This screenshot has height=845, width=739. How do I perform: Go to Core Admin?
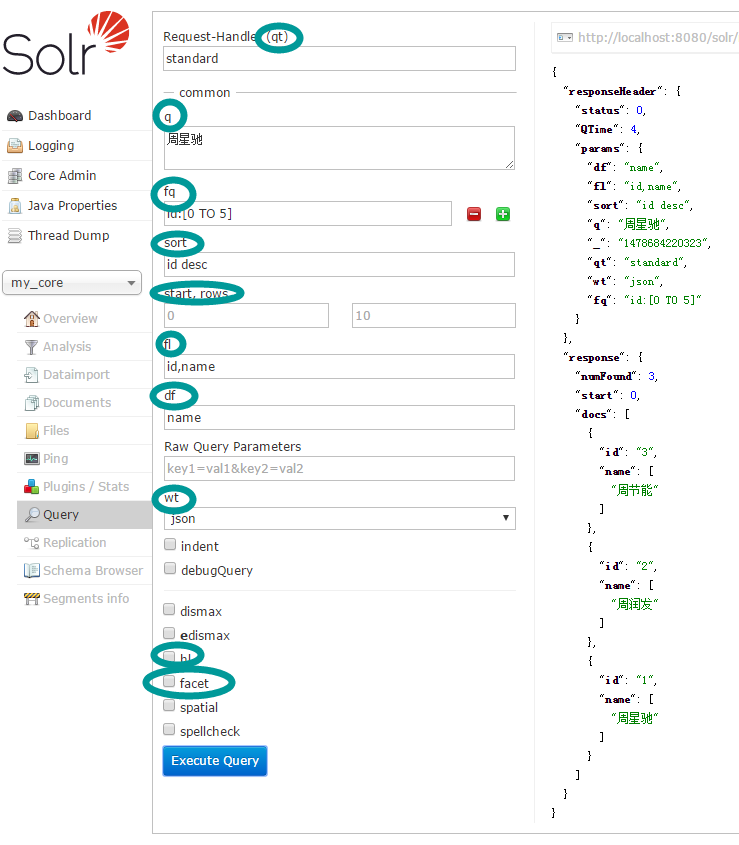pyautogui.click(x=62, y=176)
